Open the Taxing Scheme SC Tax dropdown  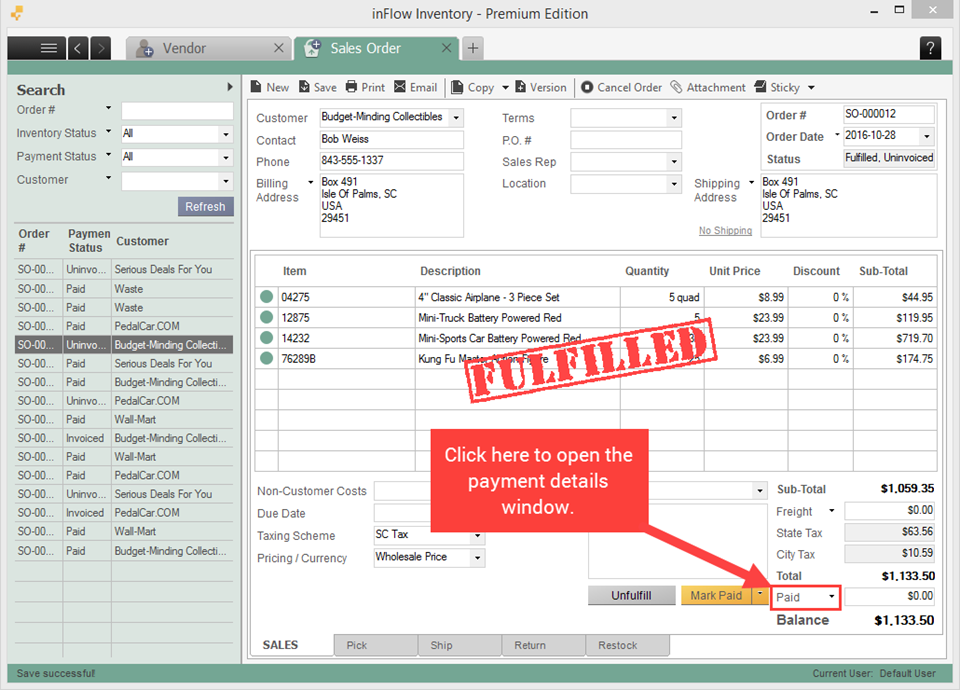(x=478, y=536)
